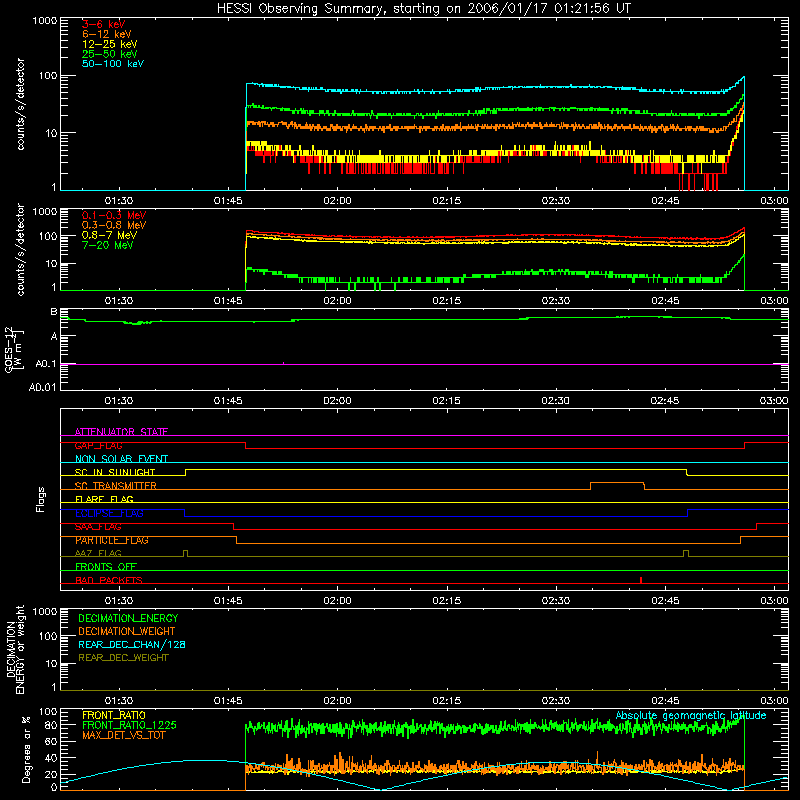Viewport: 800px width, 800px height.
Task: Click the 0.3-0.8 MeV legend entry
Action: click(114, 225)
